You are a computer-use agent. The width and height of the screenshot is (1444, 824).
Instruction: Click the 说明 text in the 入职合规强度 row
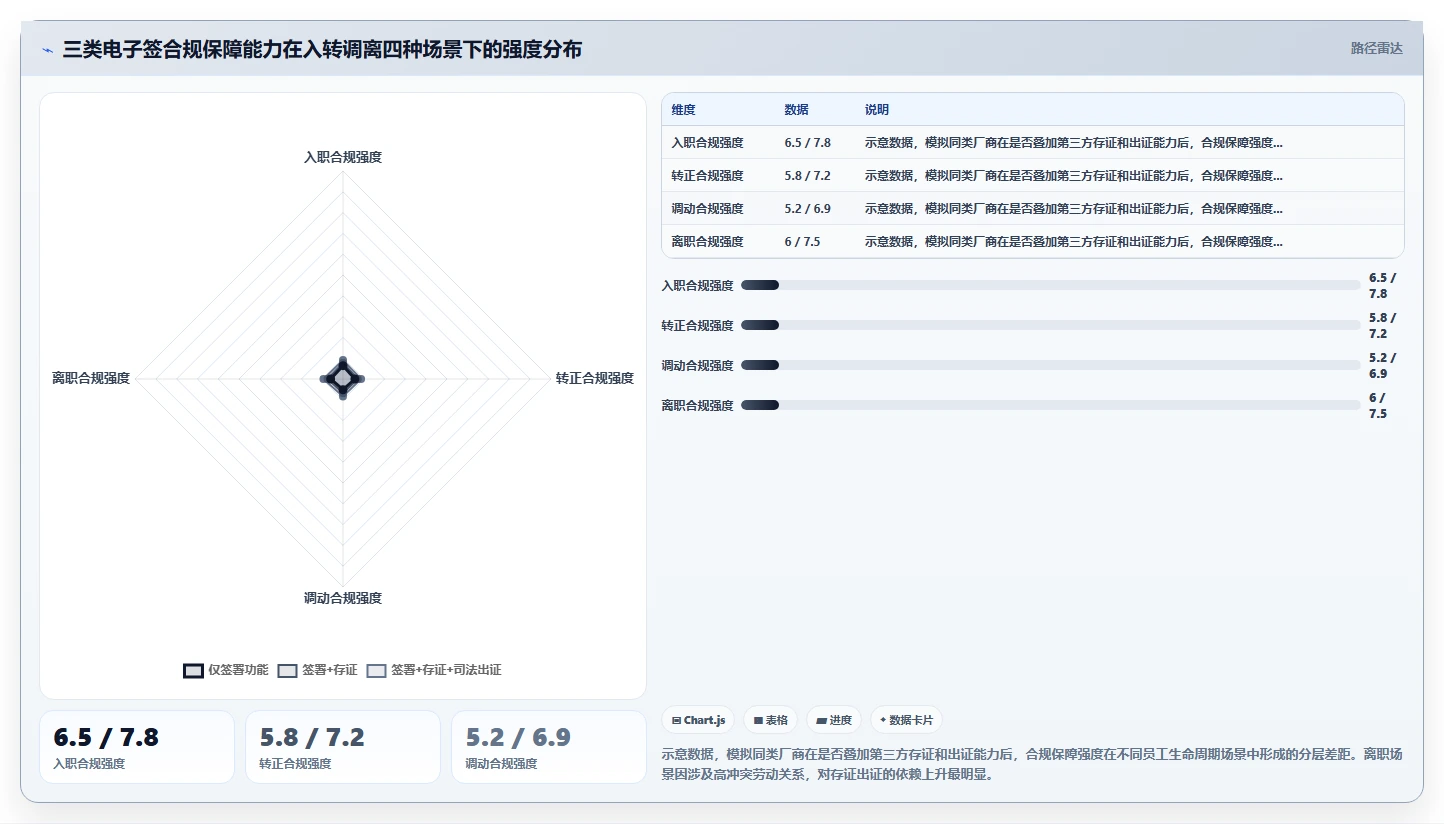[1074, 143]
